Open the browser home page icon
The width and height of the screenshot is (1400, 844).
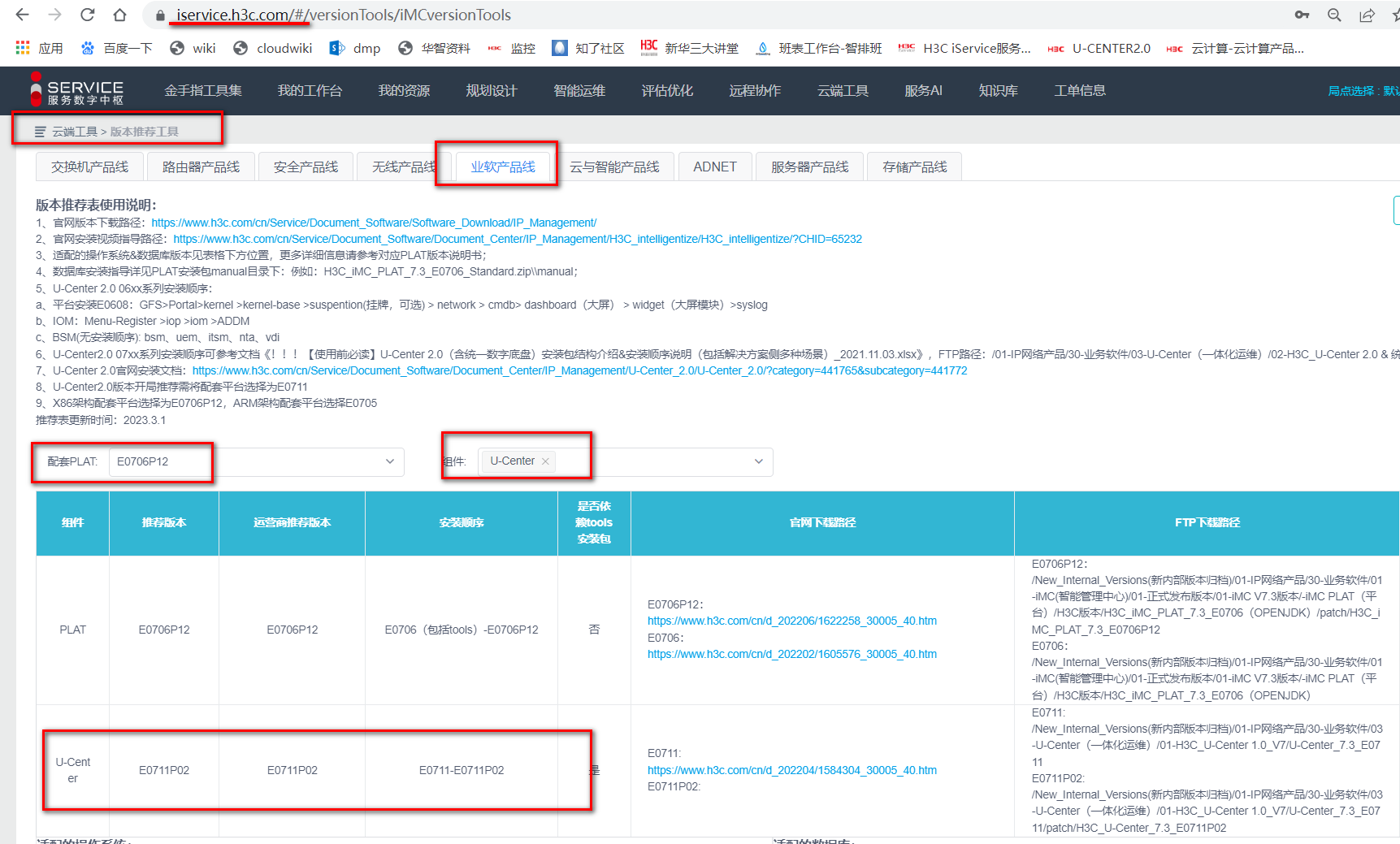119,15
